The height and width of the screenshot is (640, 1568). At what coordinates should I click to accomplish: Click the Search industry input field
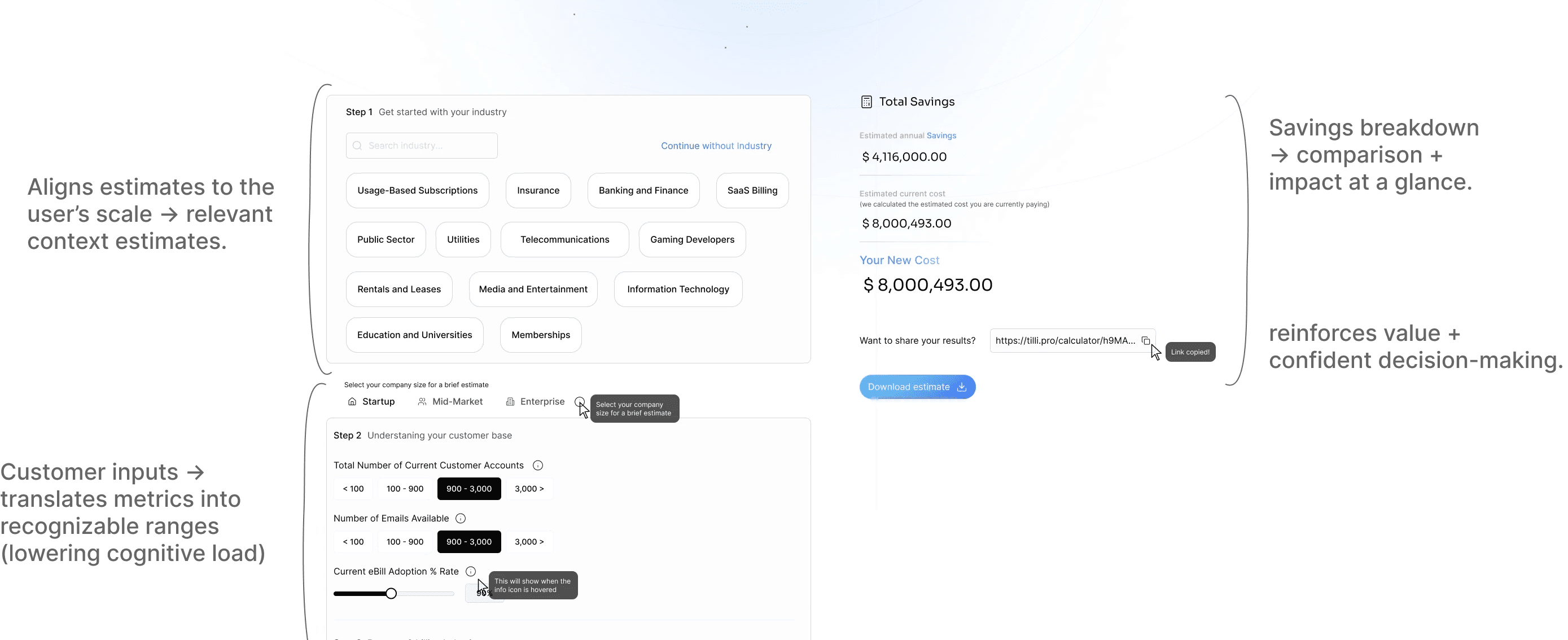[429, 146]
